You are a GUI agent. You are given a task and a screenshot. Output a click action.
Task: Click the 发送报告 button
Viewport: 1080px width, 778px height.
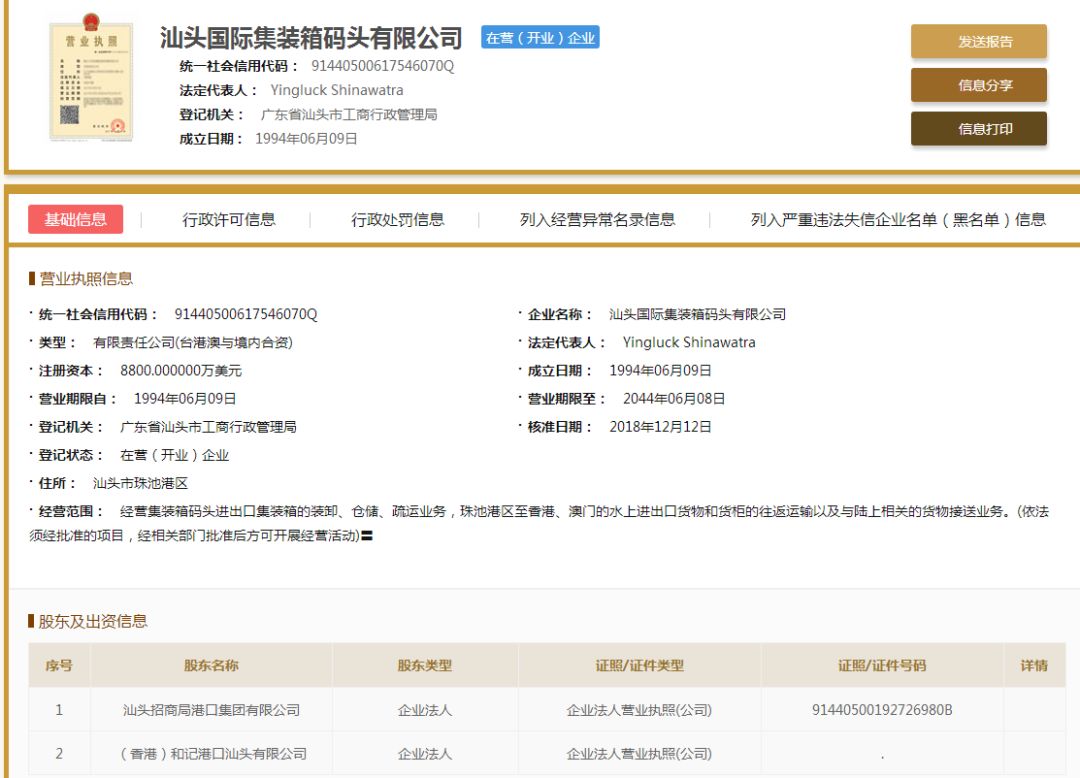(x=979, y=41)
